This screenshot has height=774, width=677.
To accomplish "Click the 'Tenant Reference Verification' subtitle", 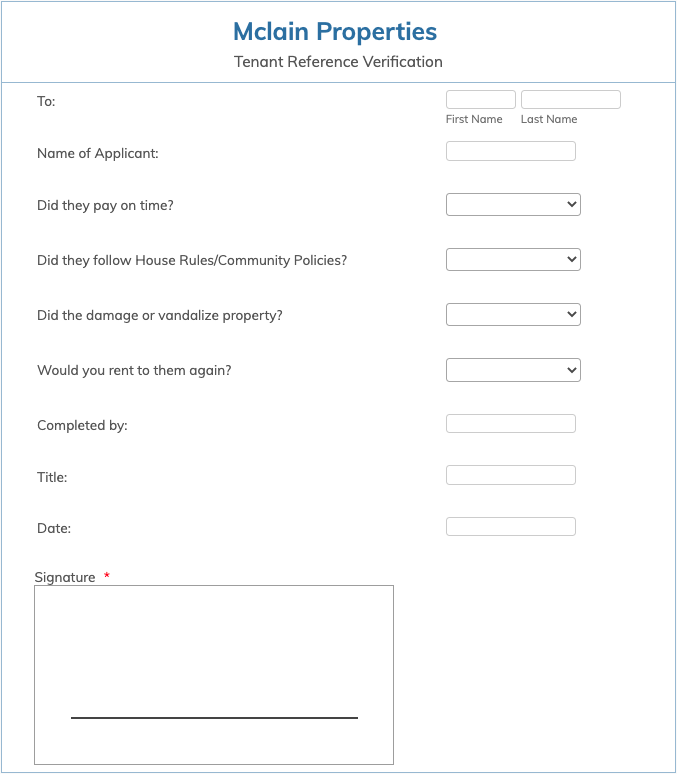I will (338, 62).
